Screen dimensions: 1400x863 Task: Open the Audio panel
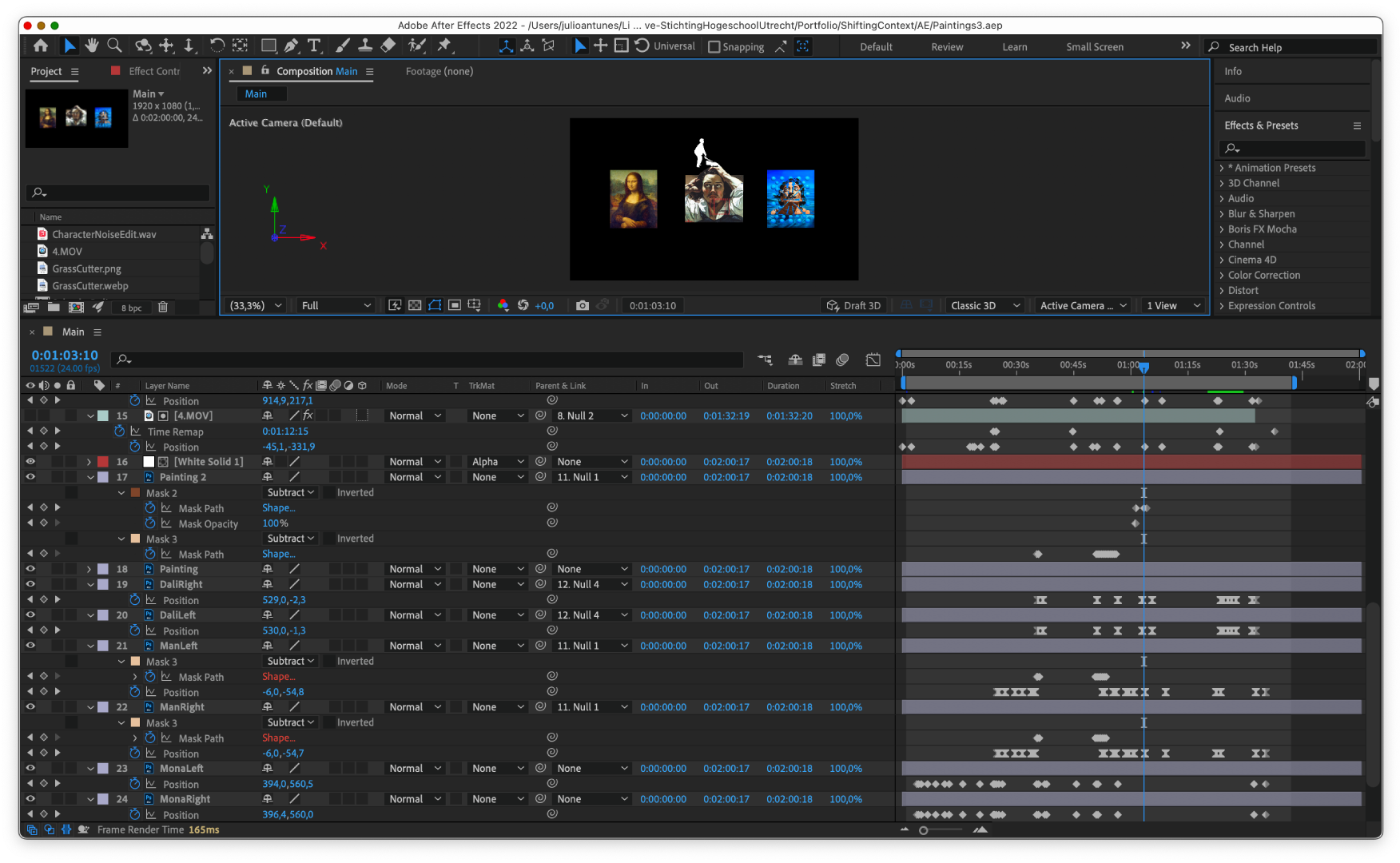point(1237,98)
